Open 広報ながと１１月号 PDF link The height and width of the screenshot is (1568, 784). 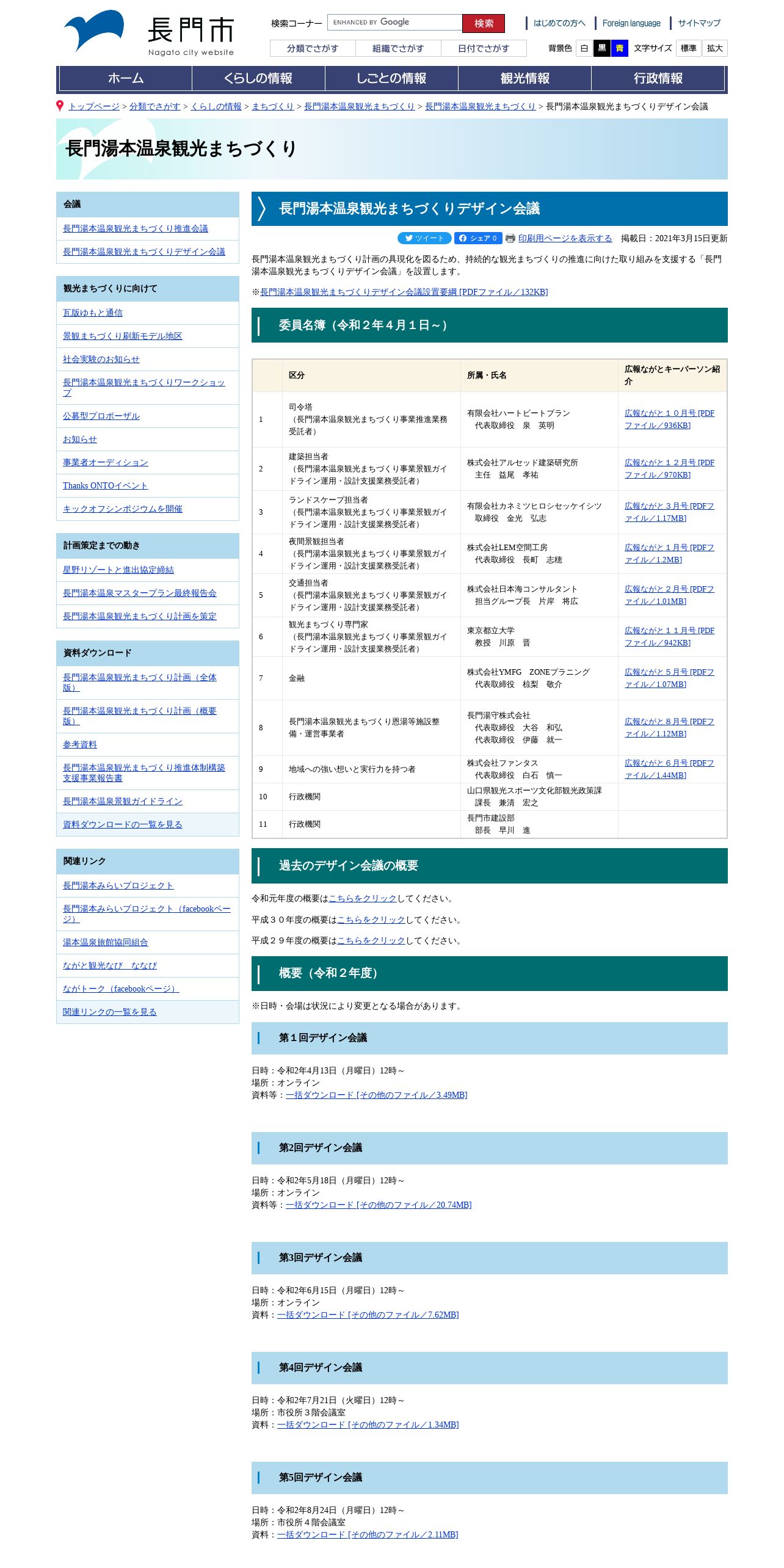pyautogui.click(x=669, y=637)
